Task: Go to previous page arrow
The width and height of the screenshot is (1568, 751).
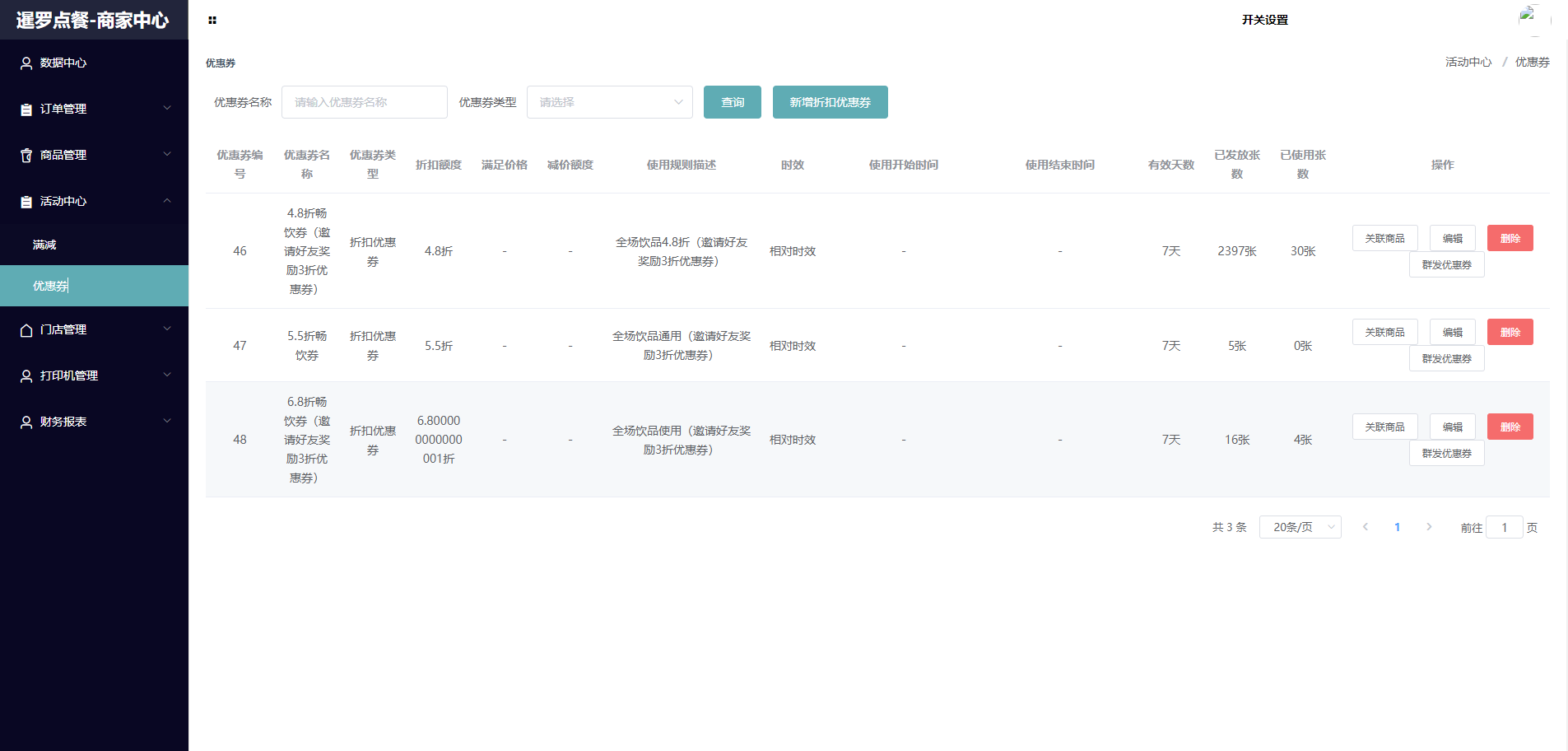Action: click(1366, 527)
